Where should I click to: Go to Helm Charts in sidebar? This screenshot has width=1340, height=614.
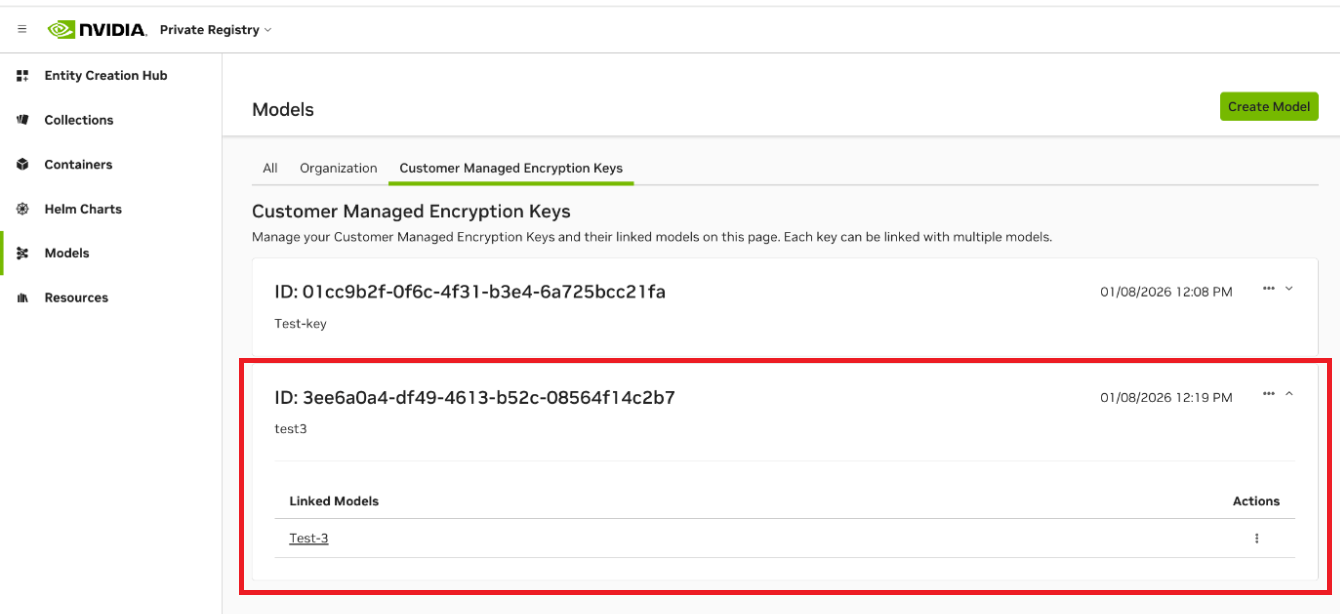click(83, 209)
